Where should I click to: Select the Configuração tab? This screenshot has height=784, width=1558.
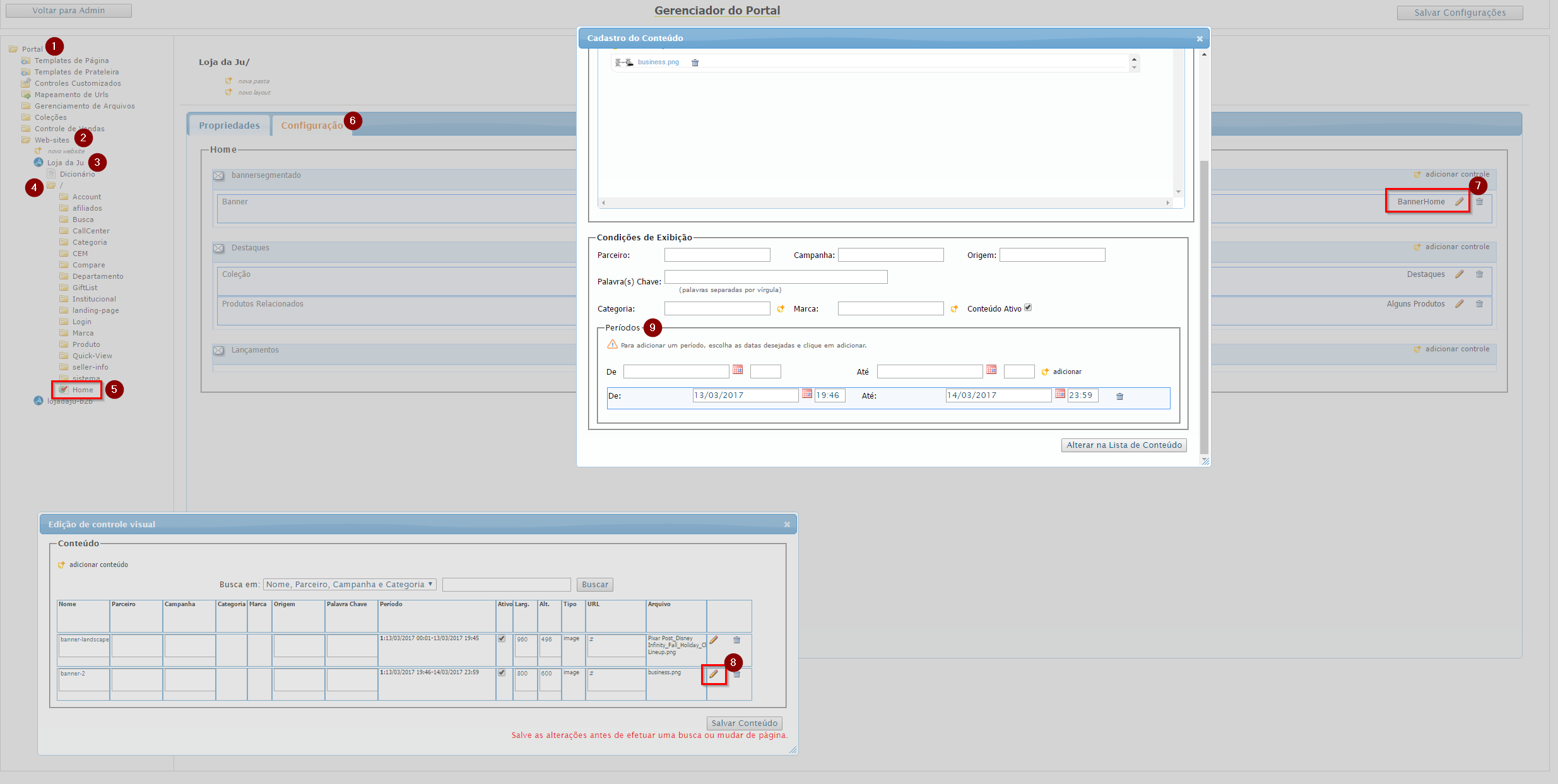pyautogui.click(x=312, y=126)
